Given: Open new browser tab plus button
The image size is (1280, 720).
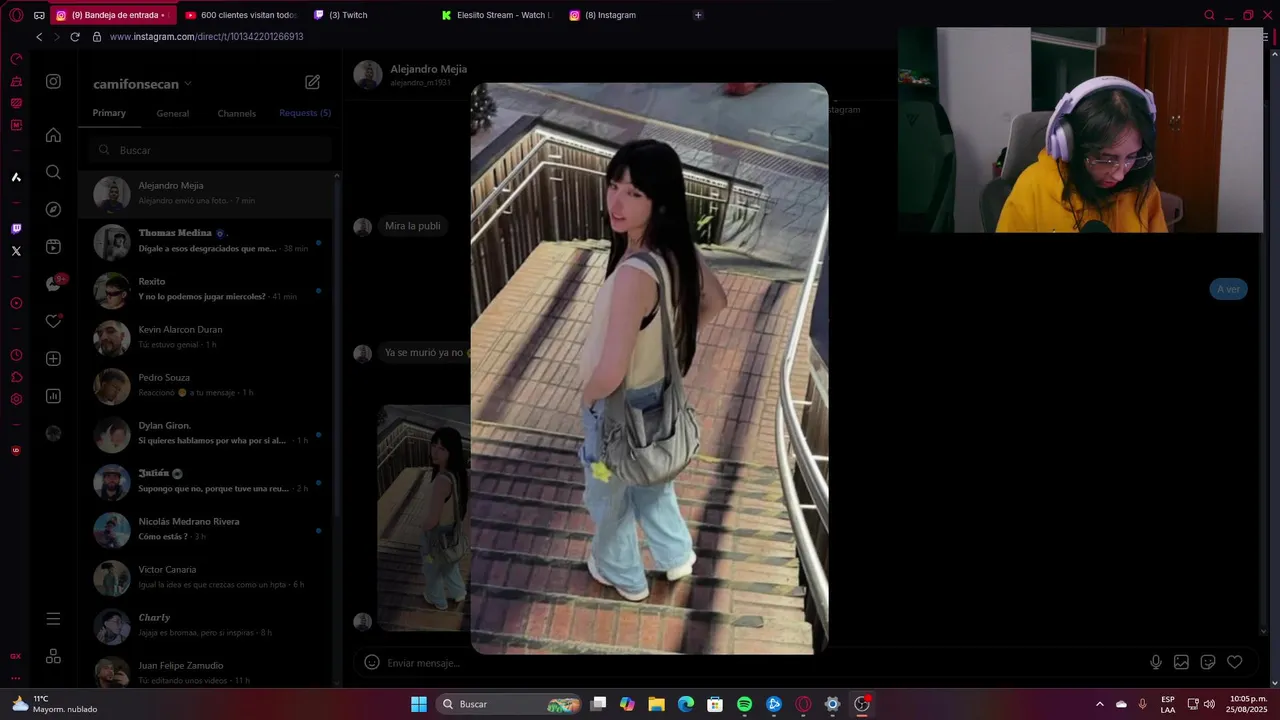Looking at the screenshot, I should tap(698, 15).
